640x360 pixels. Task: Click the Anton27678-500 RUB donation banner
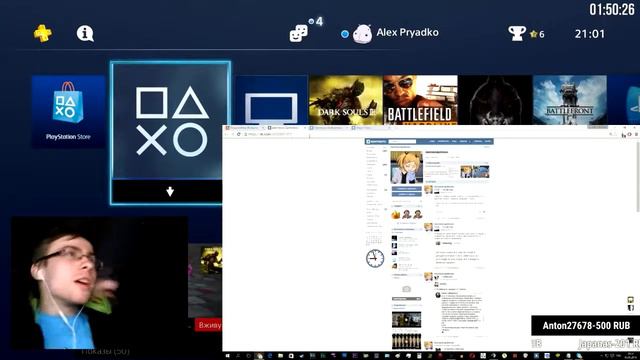click(586, 326)
